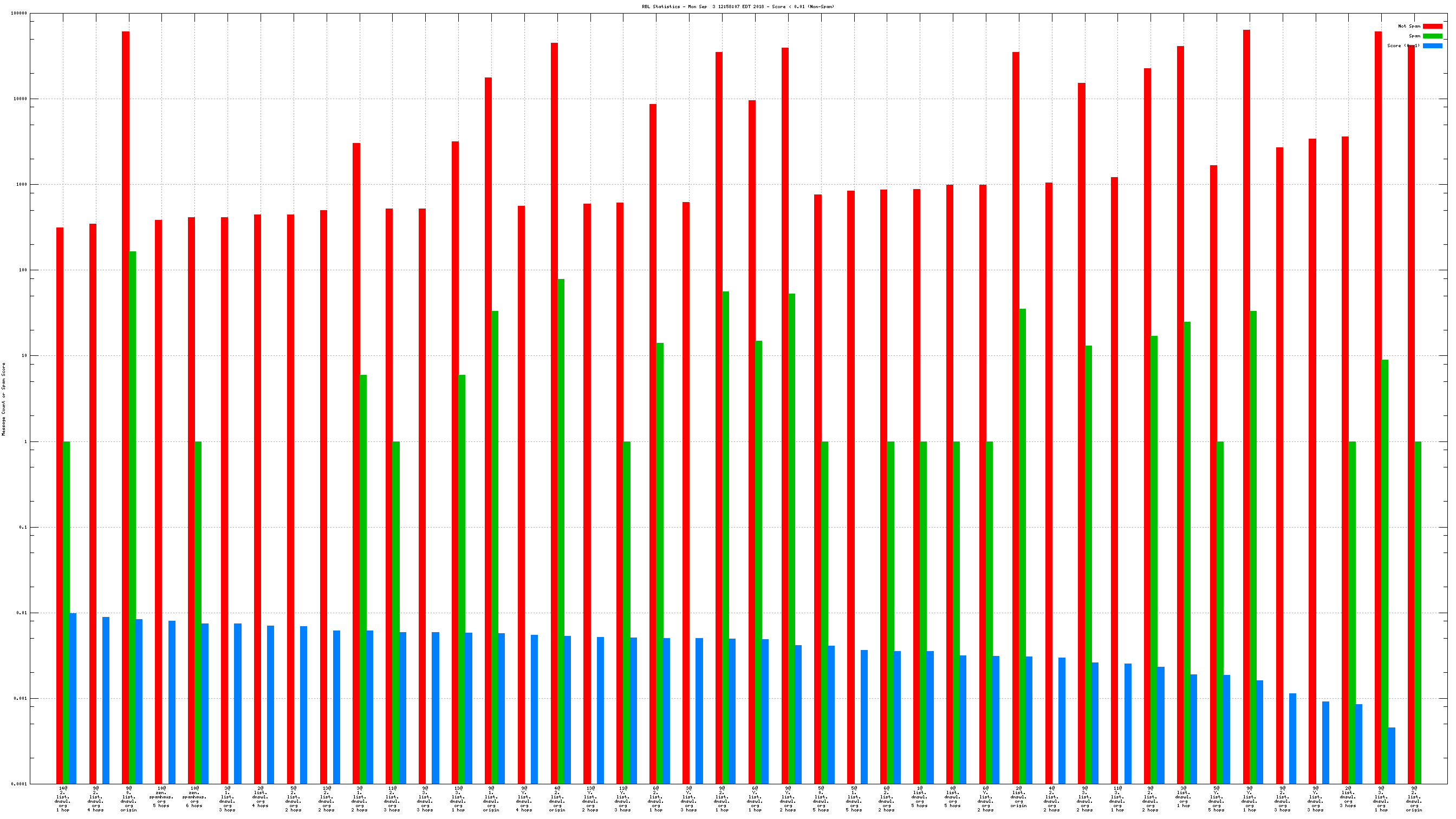This screenshot has height=819, width=1456.
Task: Click the 'Not Spam' legend label
Action: [1408, 26]
